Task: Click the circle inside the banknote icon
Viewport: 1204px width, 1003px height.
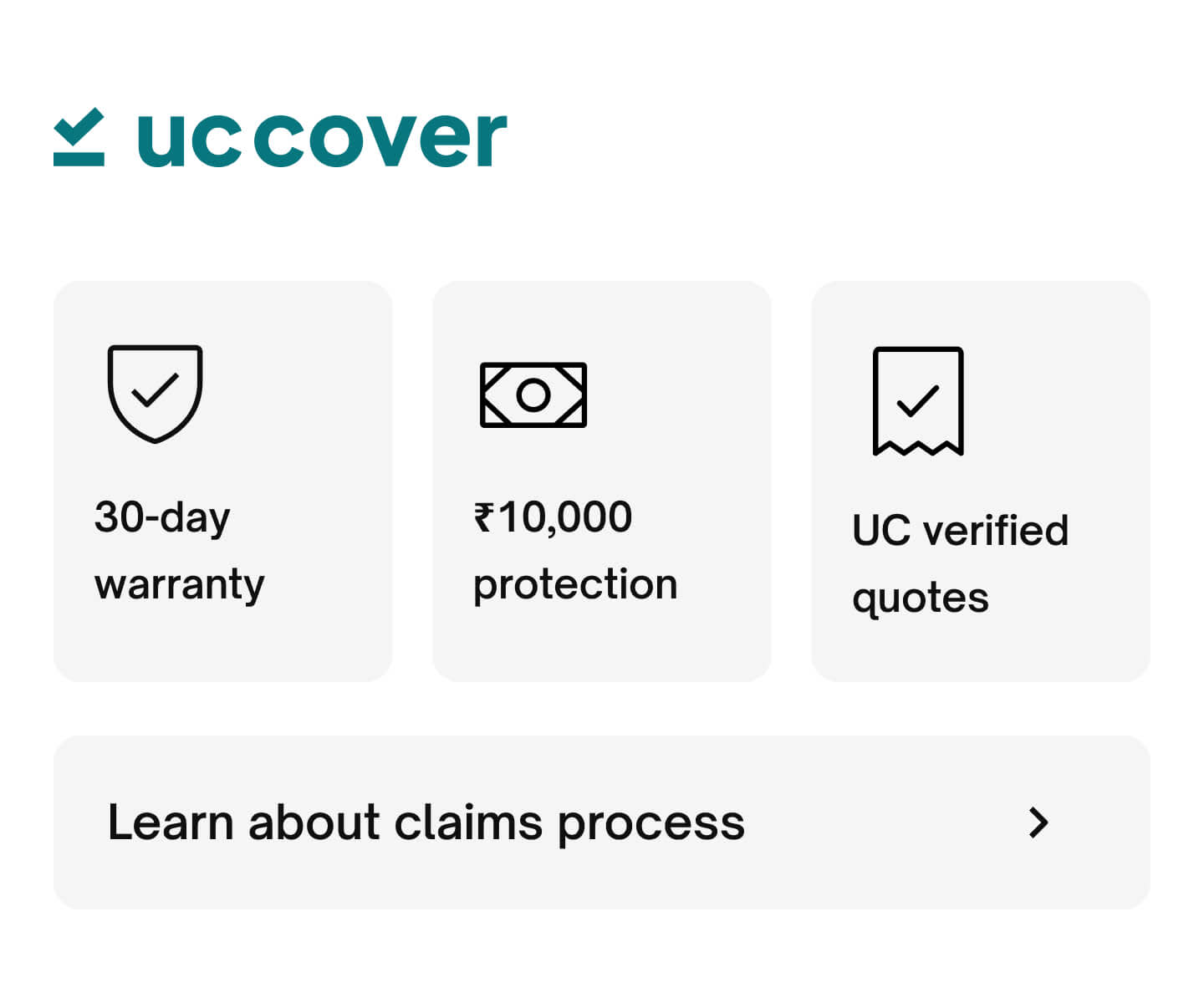Action: tap(533, 395)
